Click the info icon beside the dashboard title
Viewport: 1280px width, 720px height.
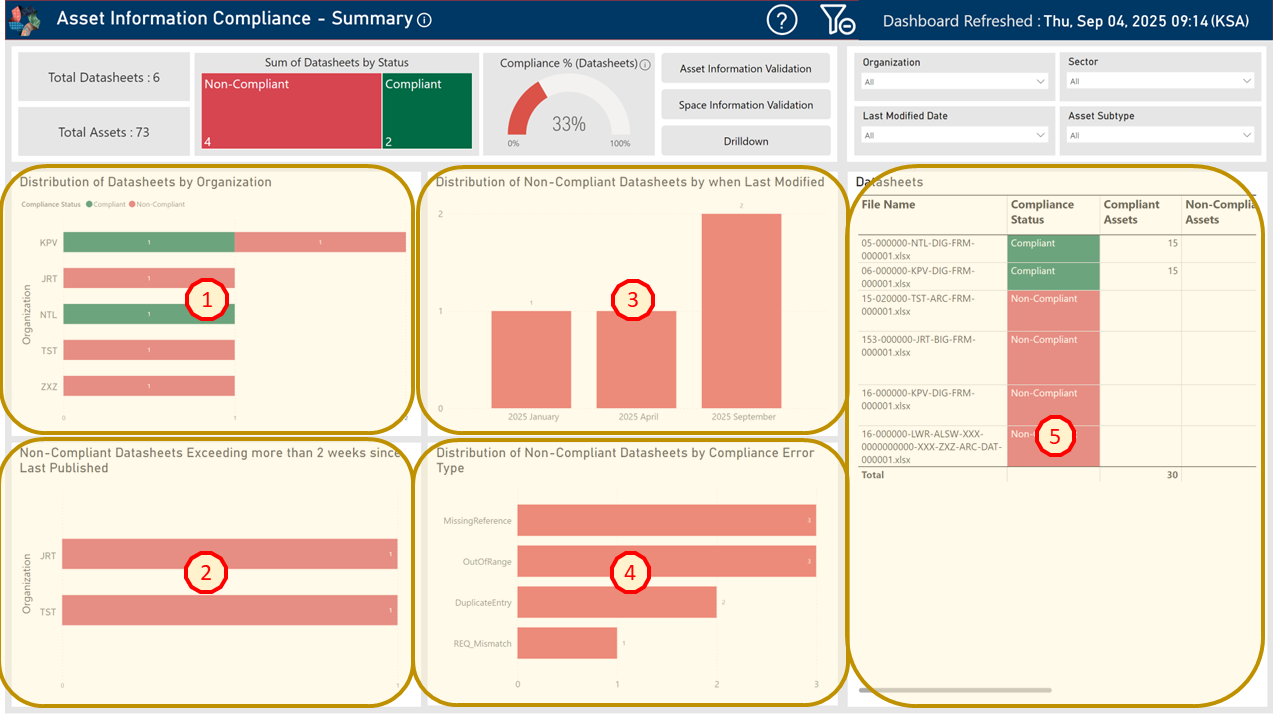424,20
